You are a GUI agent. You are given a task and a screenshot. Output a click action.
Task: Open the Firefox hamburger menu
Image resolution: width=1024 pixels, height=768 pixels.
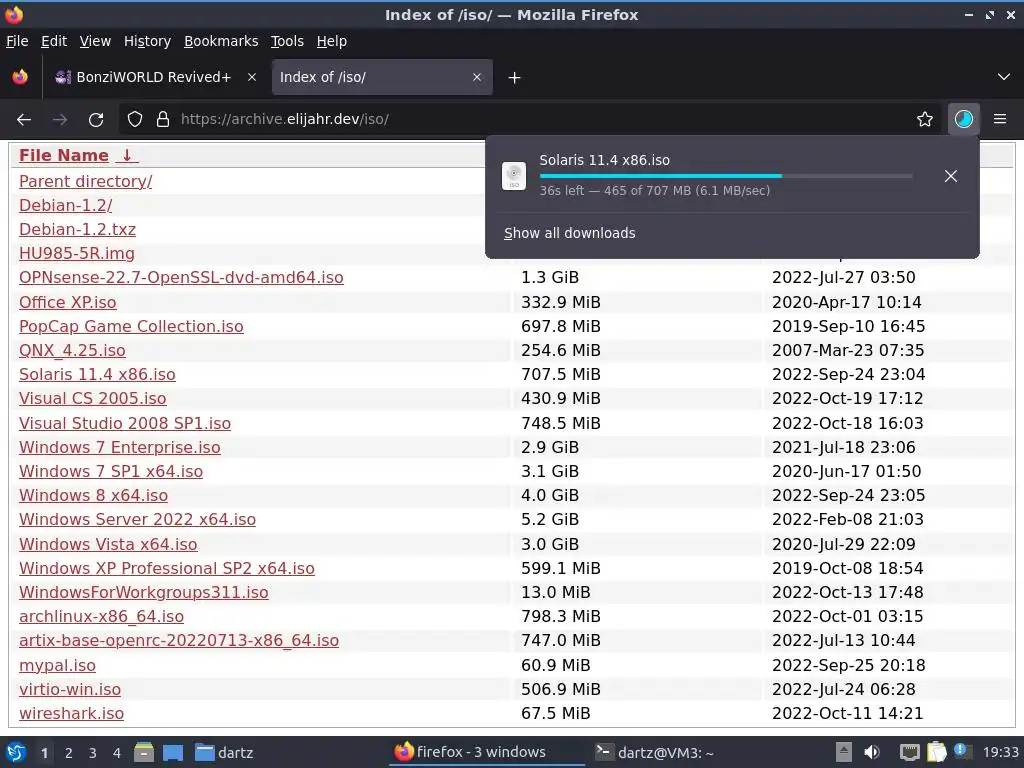tap(1000, 119)
